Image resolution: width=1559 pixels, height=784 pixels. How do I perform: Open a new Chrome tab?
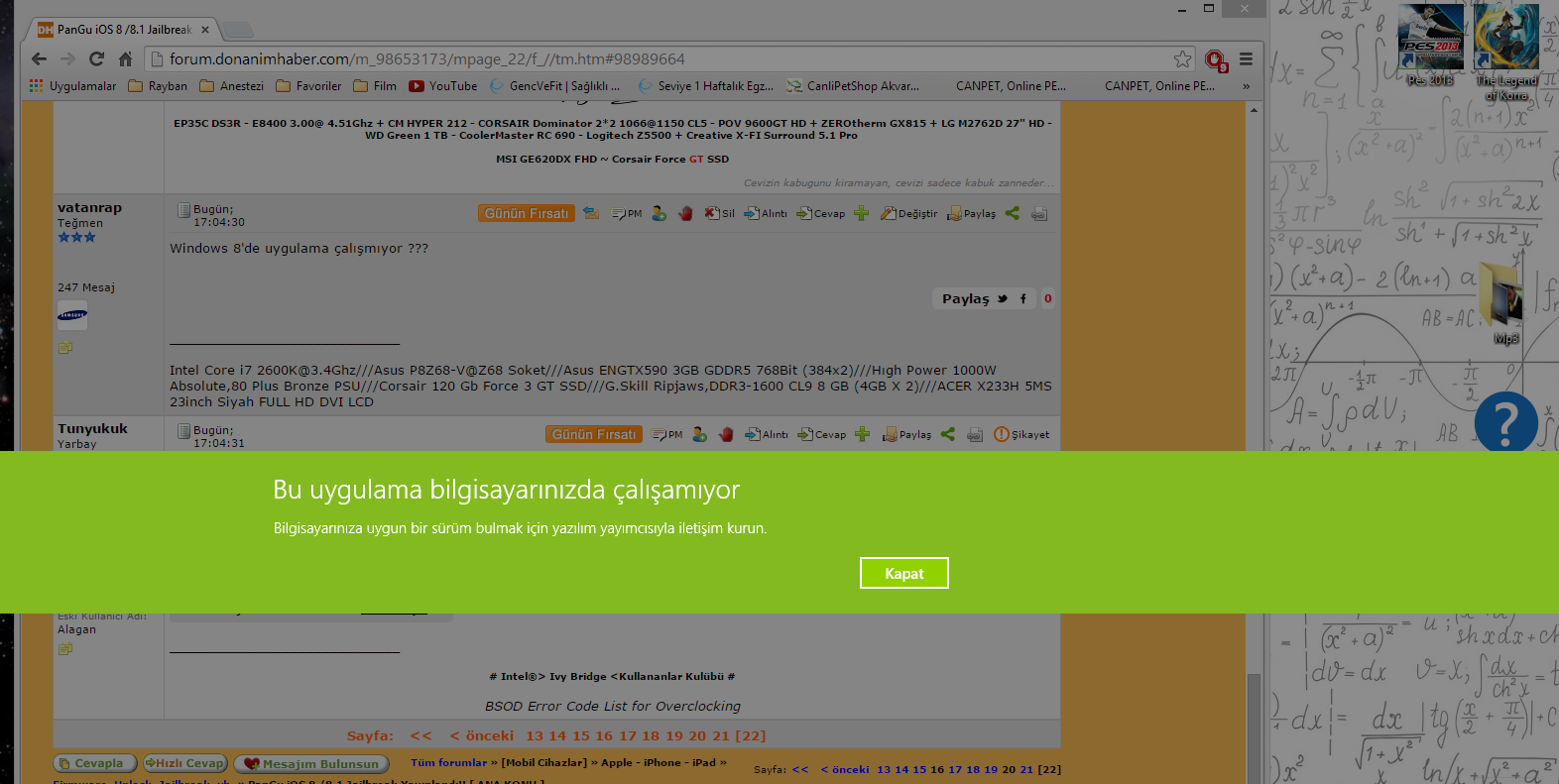pyautogui.click(x=236, y=30)
